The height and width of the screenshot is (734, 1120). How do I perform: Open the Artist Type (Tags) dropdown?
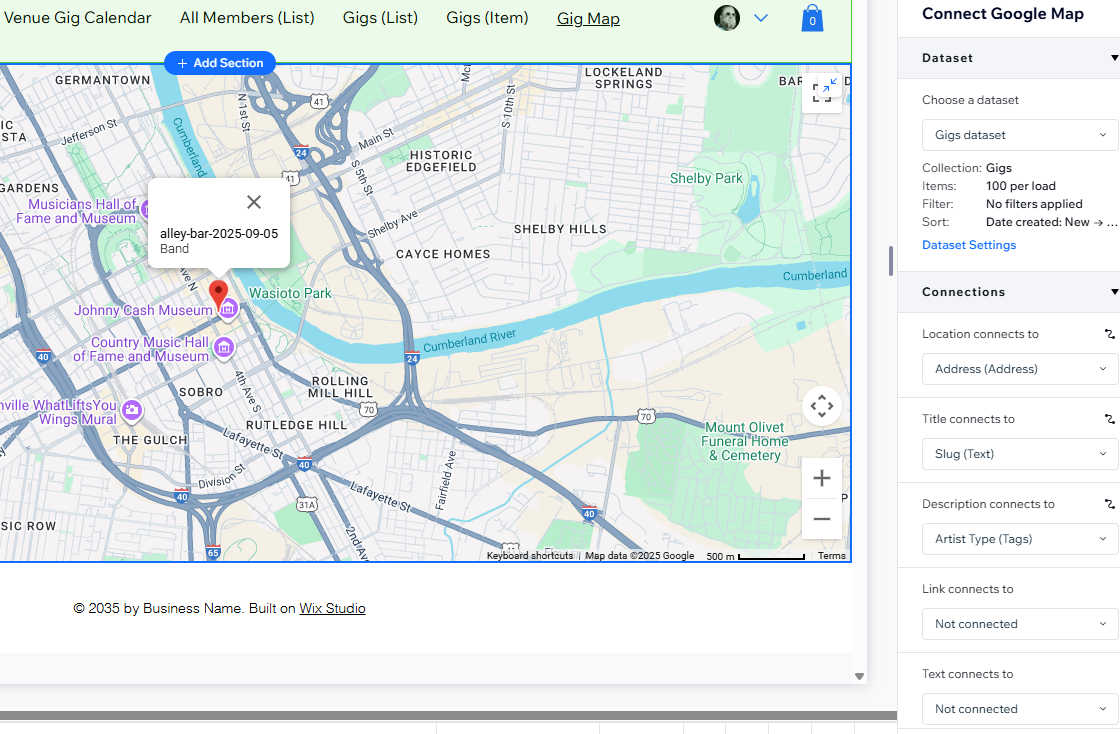point(1020,539)
